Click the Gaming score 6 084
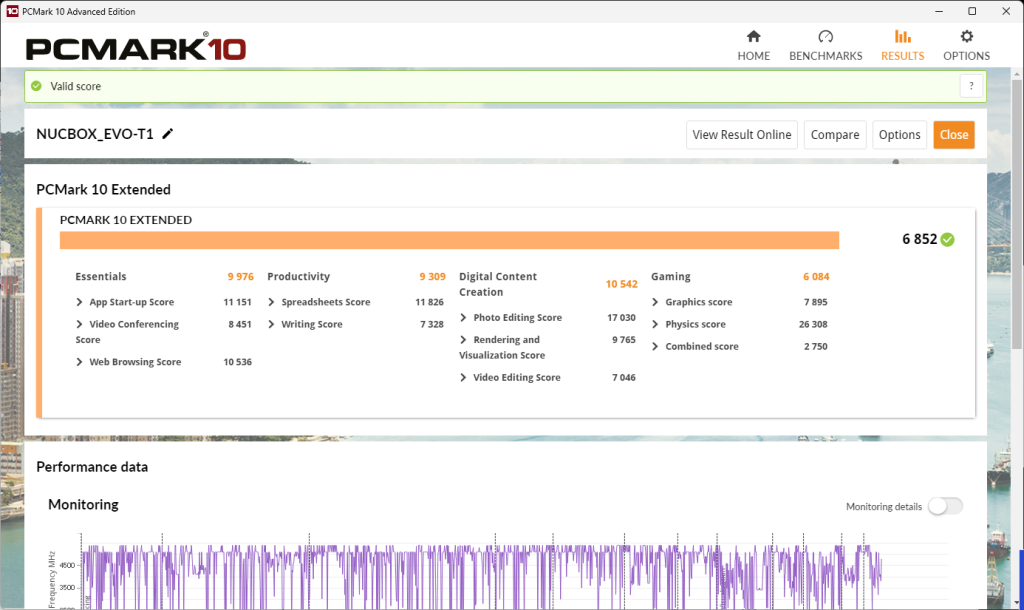Screen dimensions: 1024x610 816,276
